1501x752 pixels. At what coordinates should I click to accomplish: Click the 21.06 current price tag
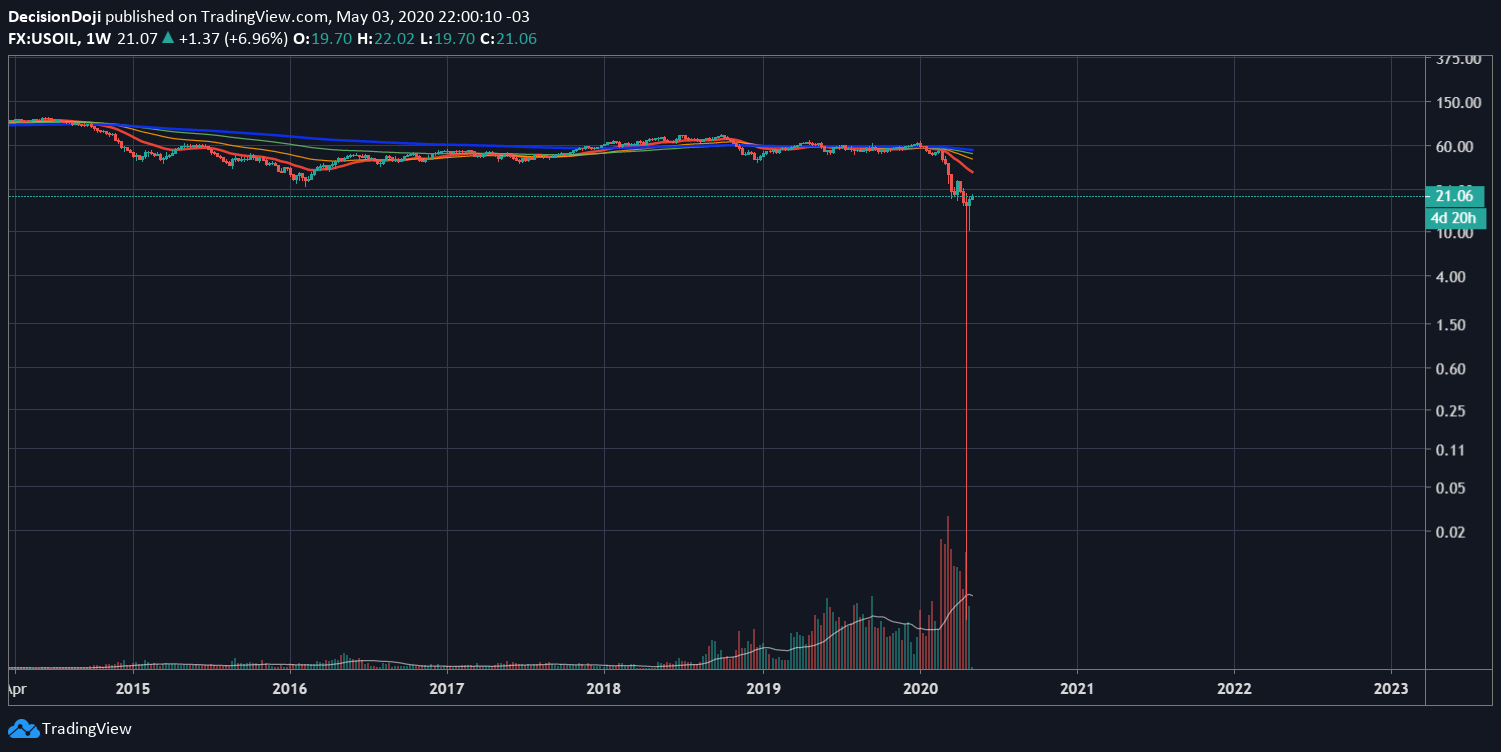[1454, 196]
